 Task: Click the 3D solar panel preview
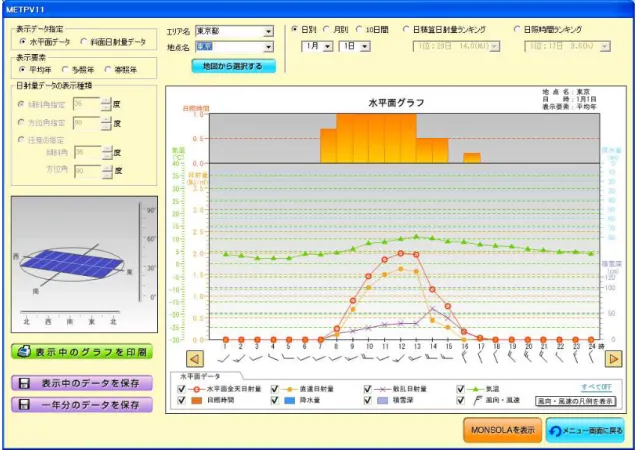click(72, 264)
